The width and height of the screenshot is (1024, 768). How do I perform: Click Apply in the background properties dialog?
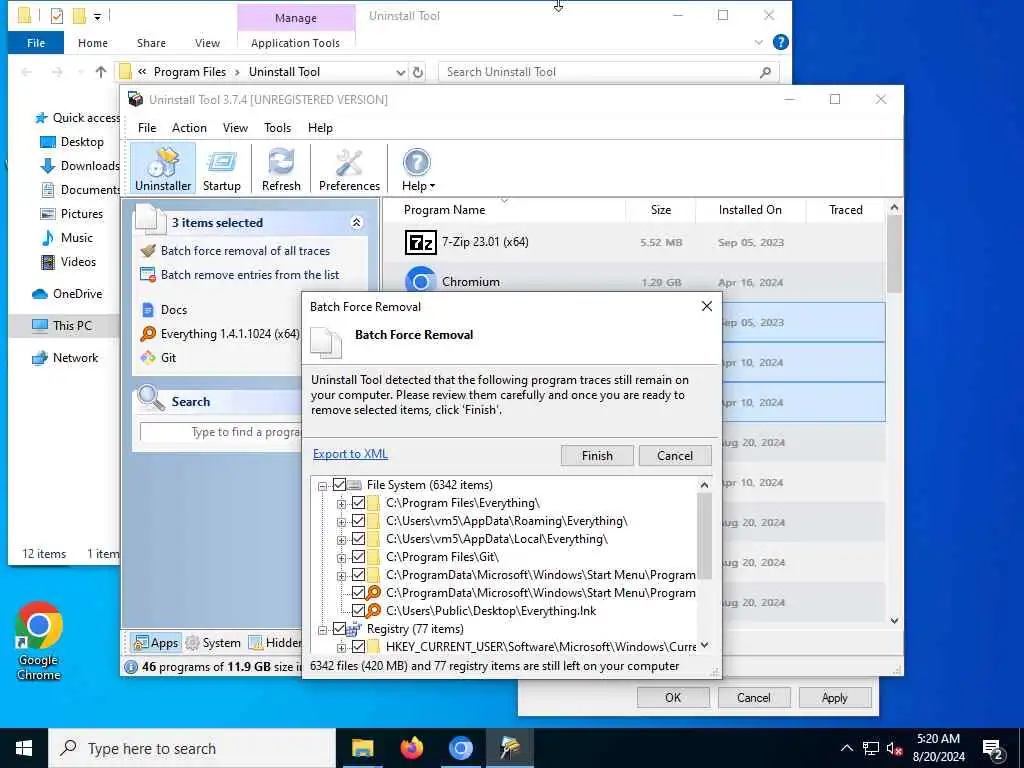[834, 697]
